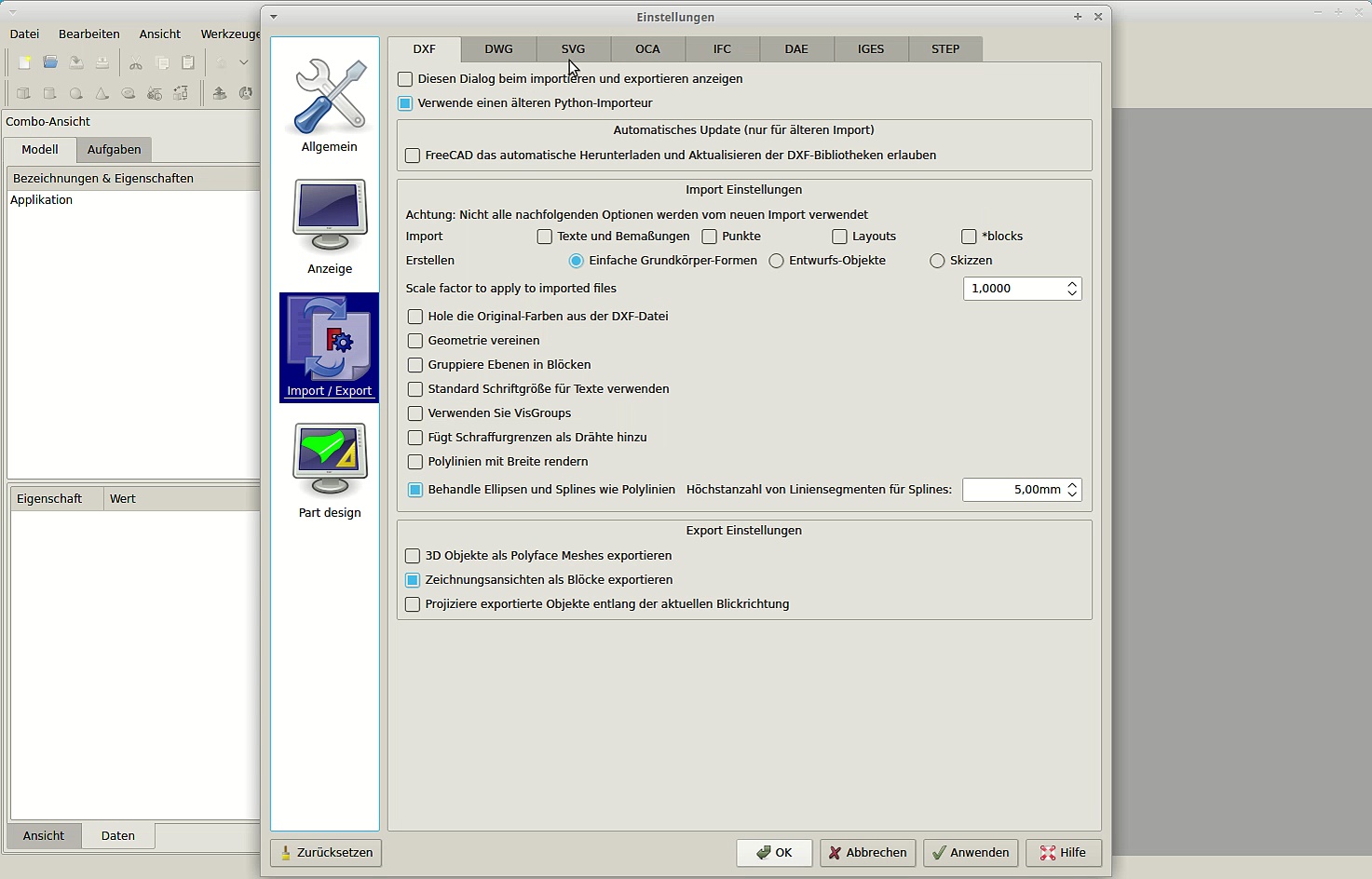The width and height of the screenshot is (1372, 879).
Task: Open the Bearbeiten menu
Action: (x=88, y=34)
